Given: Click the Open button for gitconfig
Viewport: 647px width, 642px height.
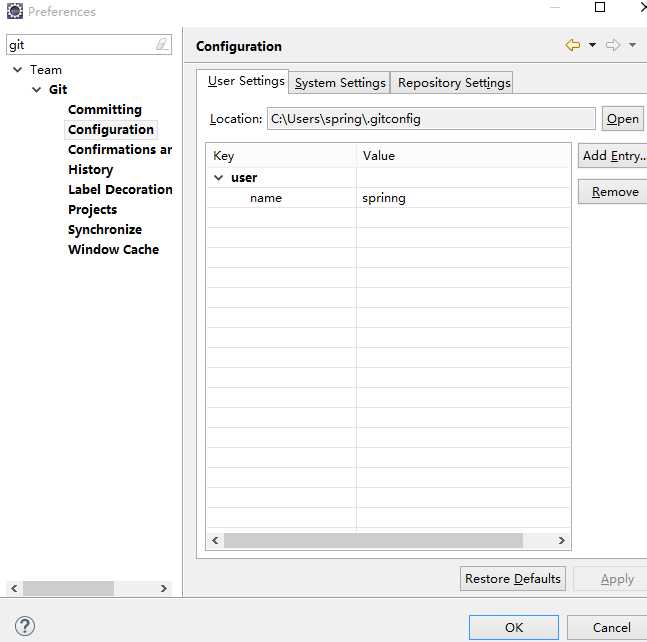Looking at the screenshot, I should [x=622, y=119].
